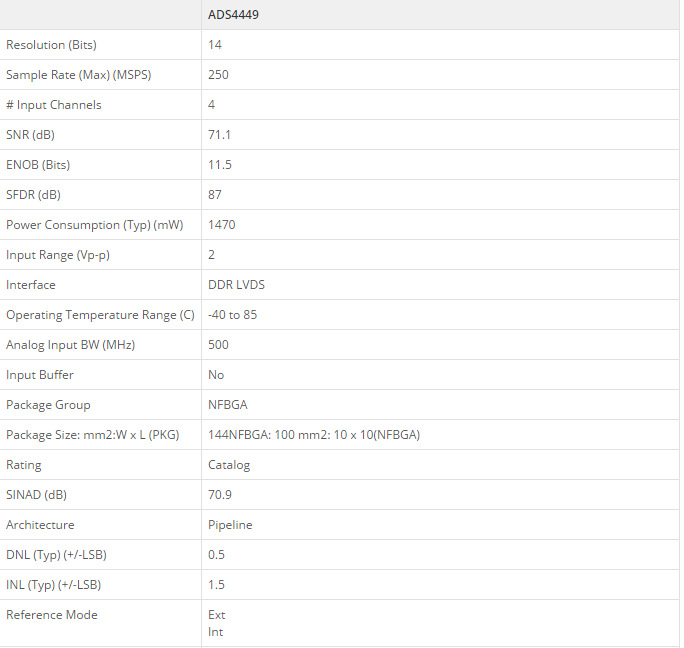
Task: Click the temperature range value -40 to 85
Action: (232, 315)
